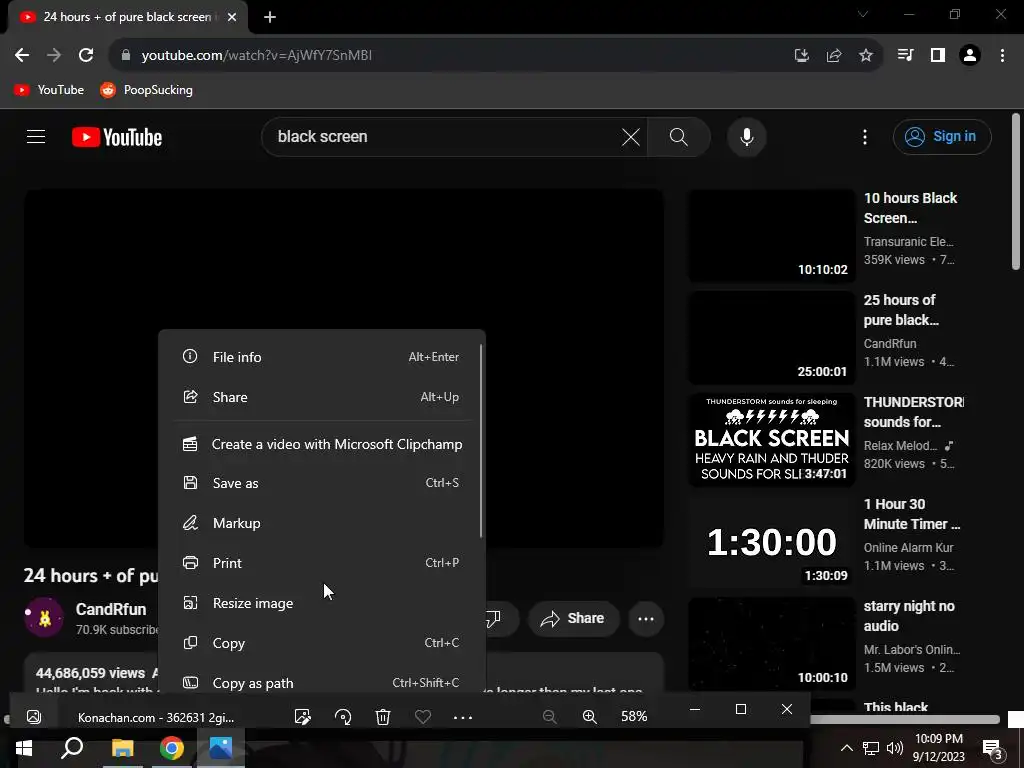Viewport: 1024px width, 768px height.
Task: Open the PoopSucking bookmark
Action: coord(146,90)
